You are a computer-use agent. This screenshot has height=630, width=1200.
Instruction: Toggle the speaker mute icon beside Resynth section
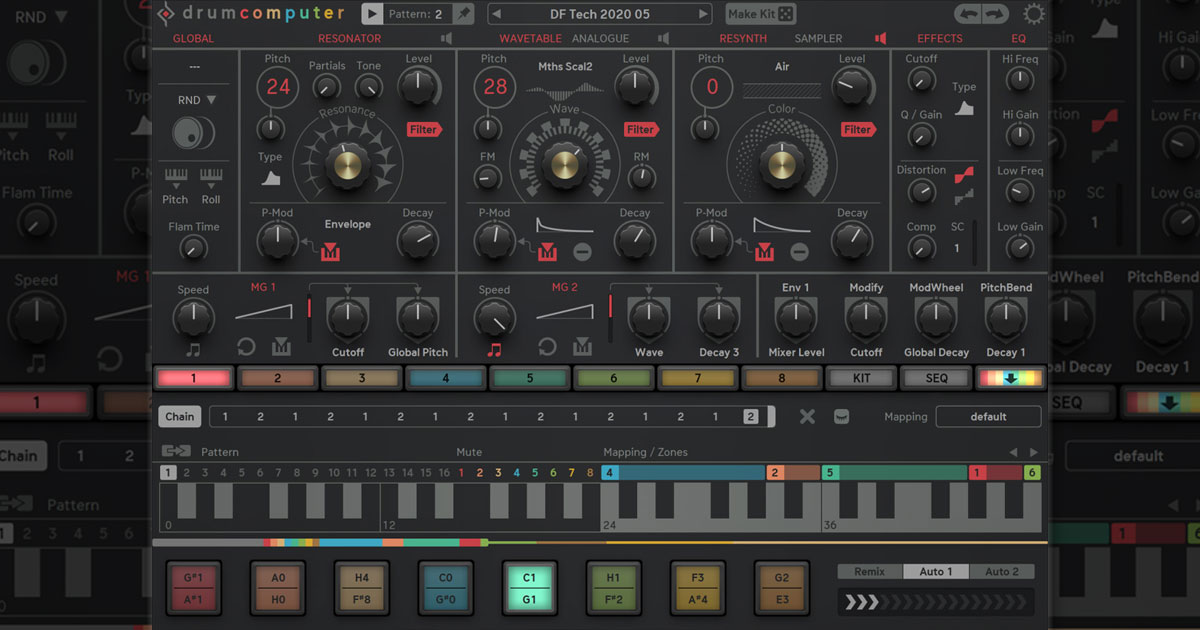point(880,38)
